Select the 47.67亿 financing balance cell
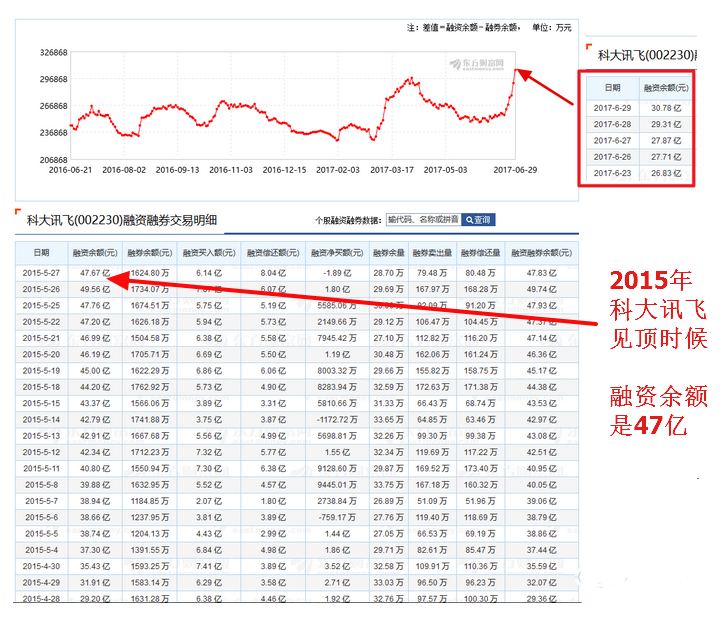 point(95,273)
